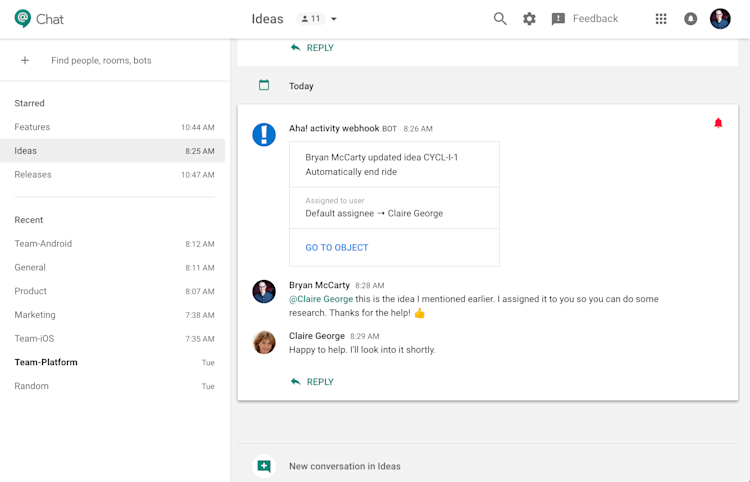Click the Feedback speech bubble icon
This screenshot has width=750, height=482.
pos(558,19)
